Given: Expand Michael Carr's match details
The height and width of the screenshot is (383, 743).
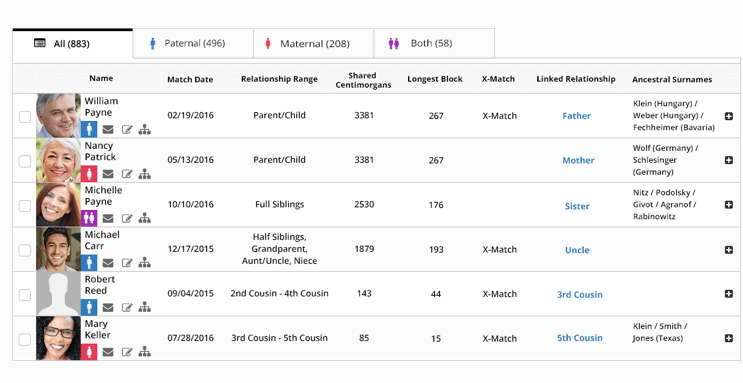Looking at the screenshot, I should tap(729, 250).
